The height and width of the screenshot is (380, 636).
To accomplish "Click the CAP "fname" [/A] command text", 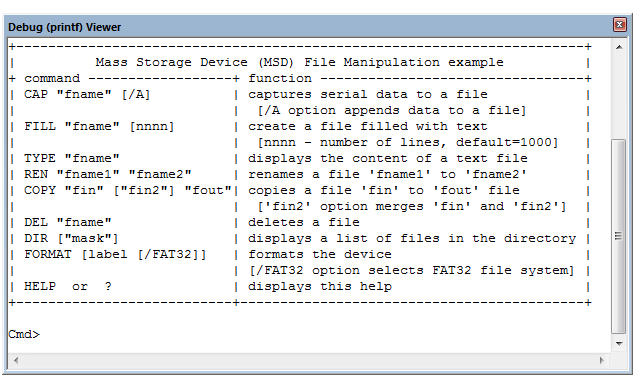I will pos(87,94).
